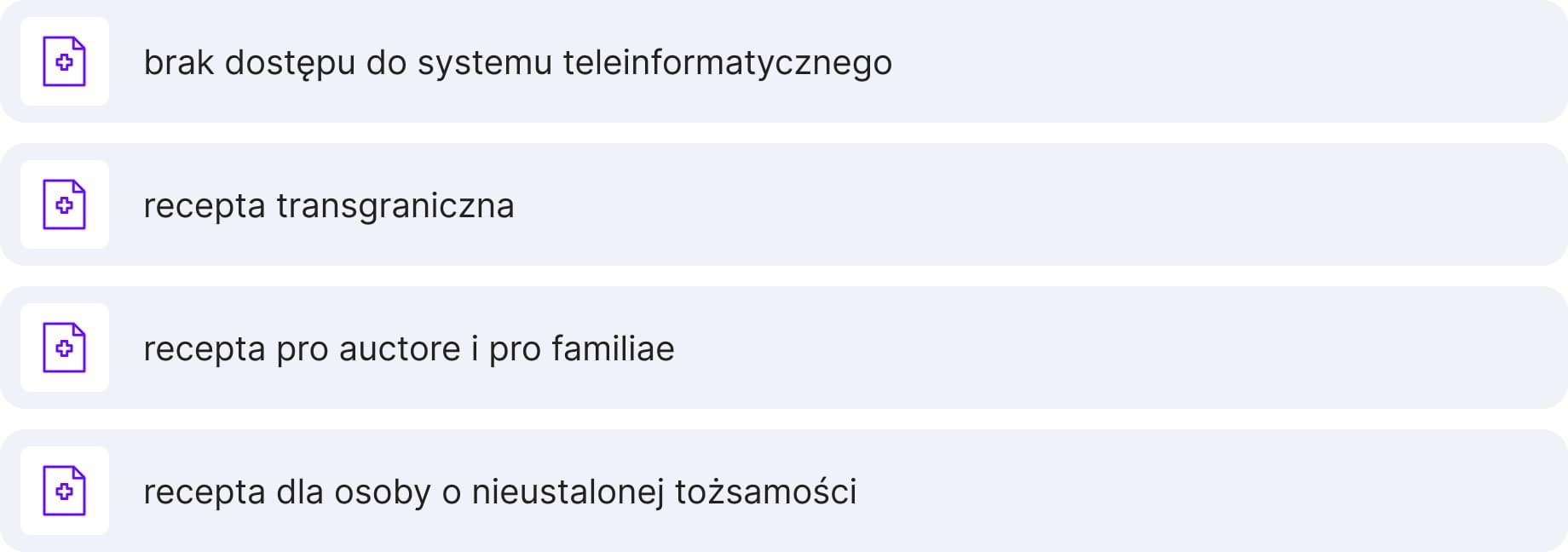Click the purple cross symbol in the first row icon
The width and height of the screenshot is (1568, 552).
pos(64,62)
